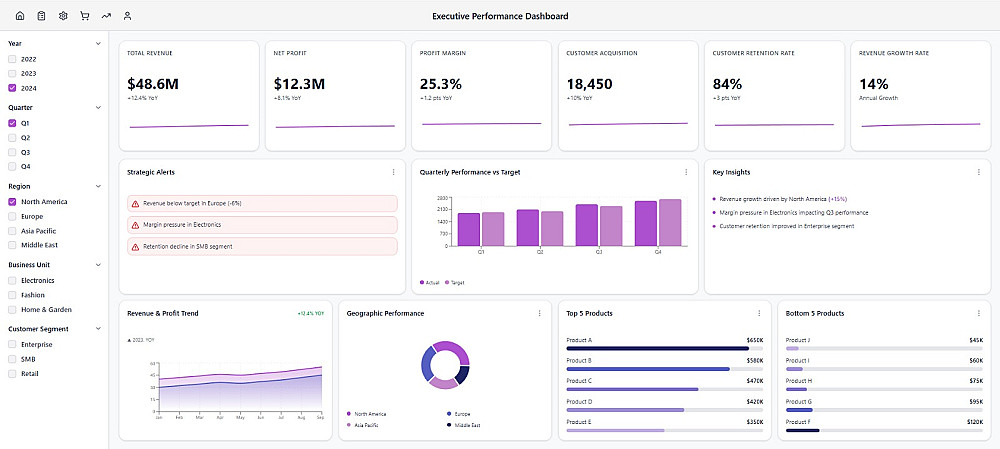The height and width of the screenshot is (449, 1000).
Task: Open Key Insights options menu
Action: point(979,172)
